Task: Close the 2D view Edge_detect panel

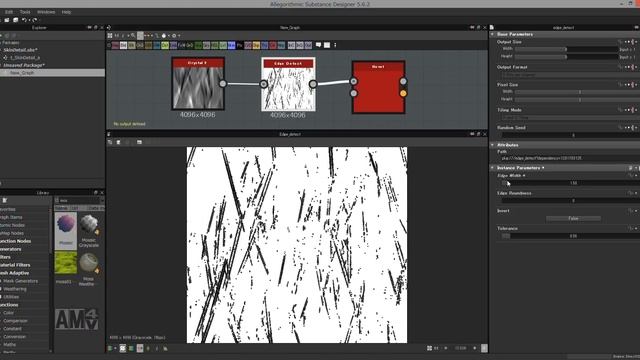Action: click(484, 134)
